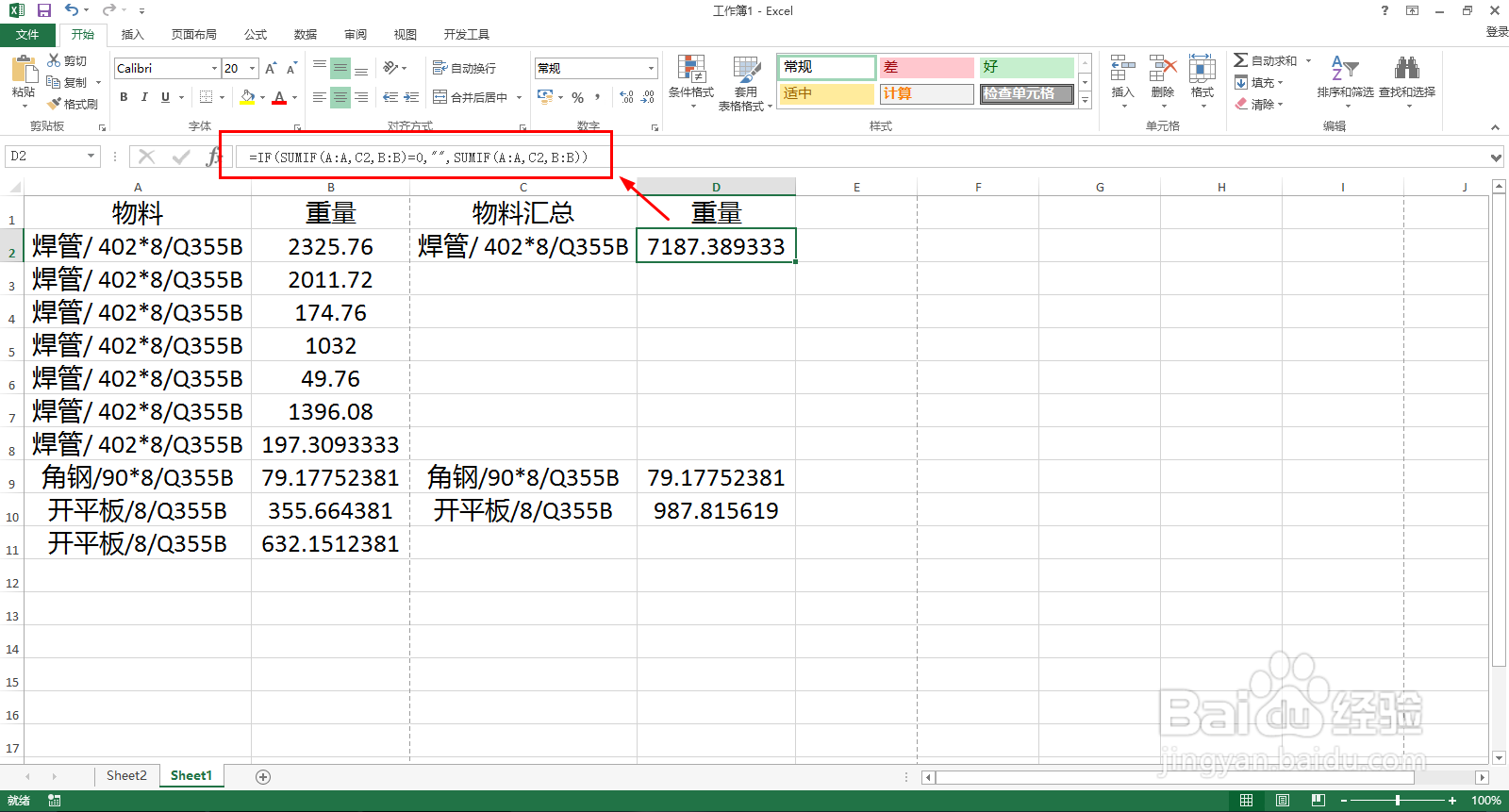
Task: Apply the 计算 (Calculation) cell style
Action: coord(926,94)
